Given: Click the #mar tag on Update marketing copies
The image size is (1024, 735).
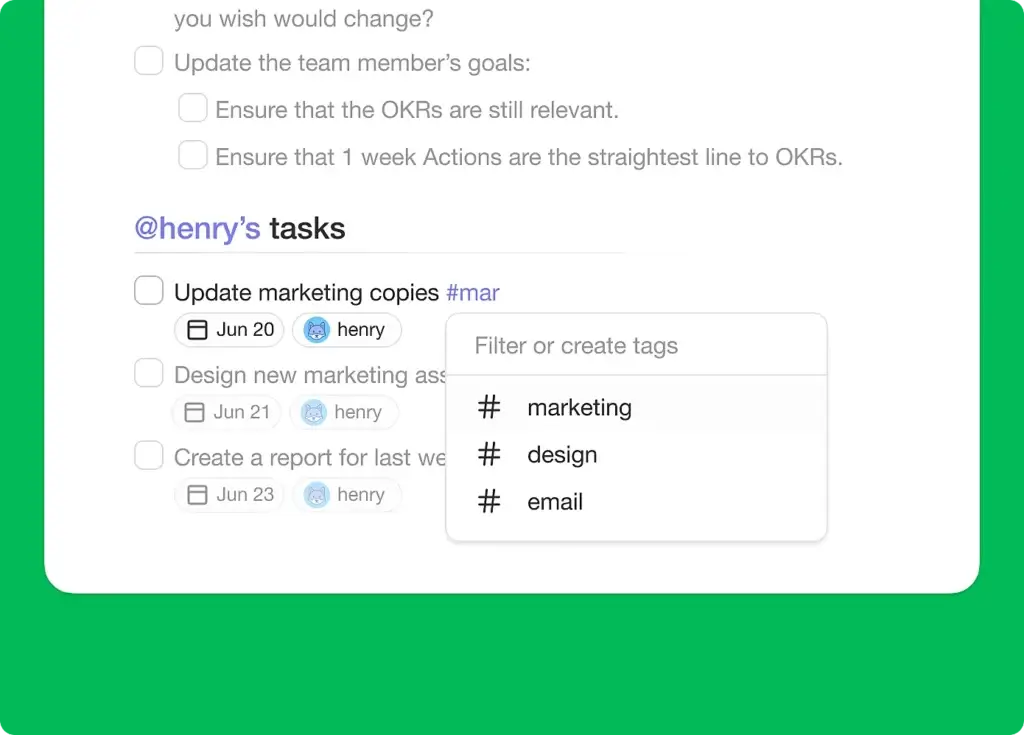Looking at the screenshot, I should tap(473, 292).
